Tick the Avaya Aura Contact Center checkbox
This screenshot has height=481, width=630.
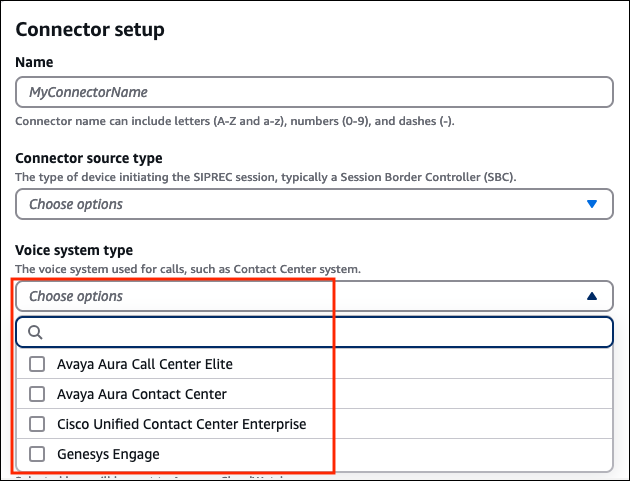(x=37, y=394)
